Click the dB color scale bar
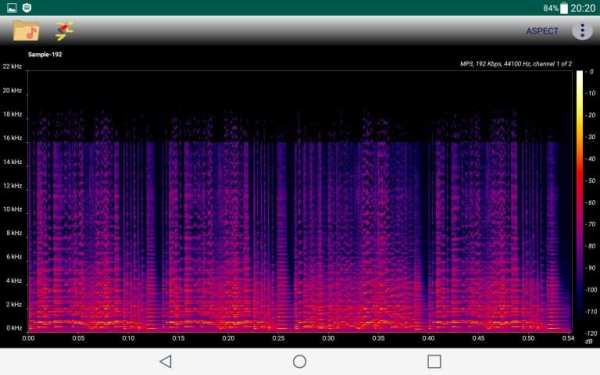The width and height of the screenshot is (600, 375). tap(580, 201)
